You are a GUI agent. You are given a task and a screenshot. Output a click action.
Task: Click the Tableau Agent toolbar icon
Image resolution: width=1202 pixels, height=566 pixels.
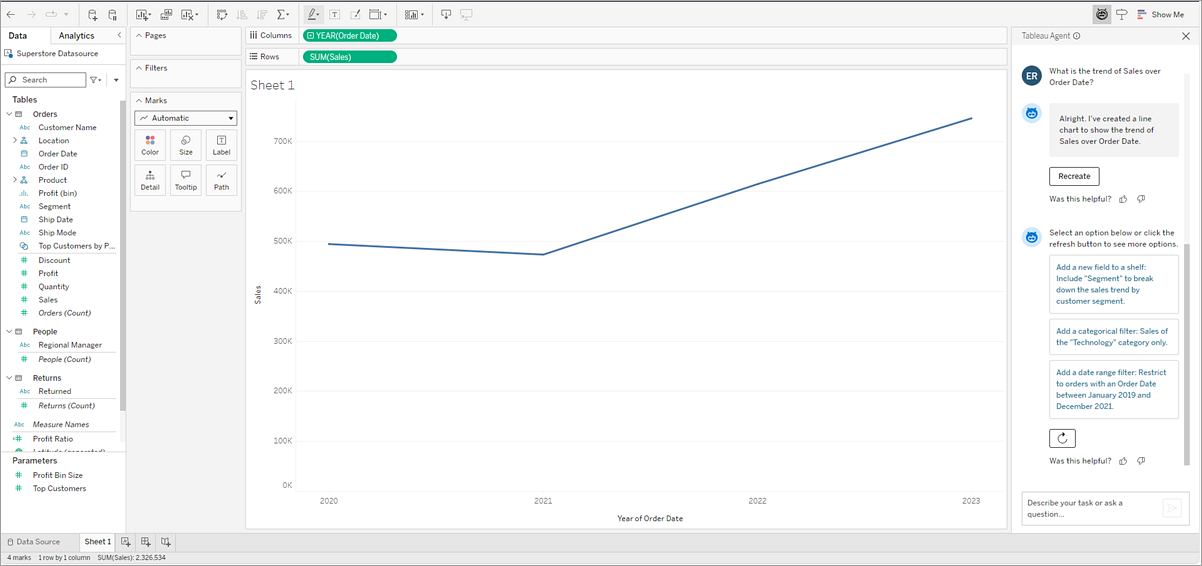coord(1101,14)
